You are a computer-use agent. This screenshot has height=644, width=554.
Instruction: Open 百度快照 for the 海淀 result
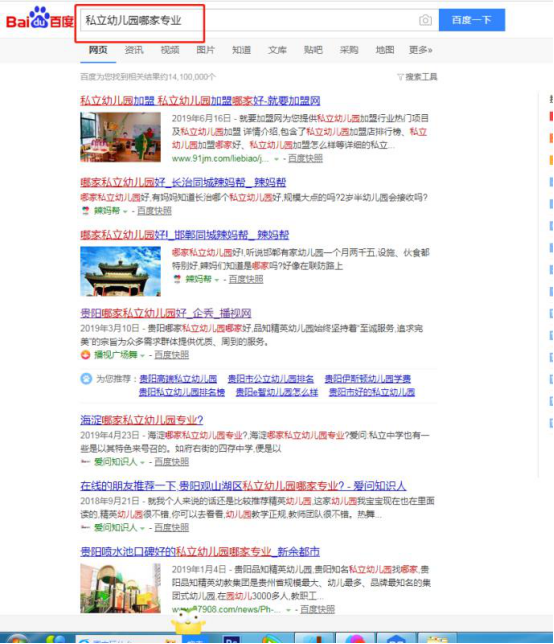pos(171,462)
